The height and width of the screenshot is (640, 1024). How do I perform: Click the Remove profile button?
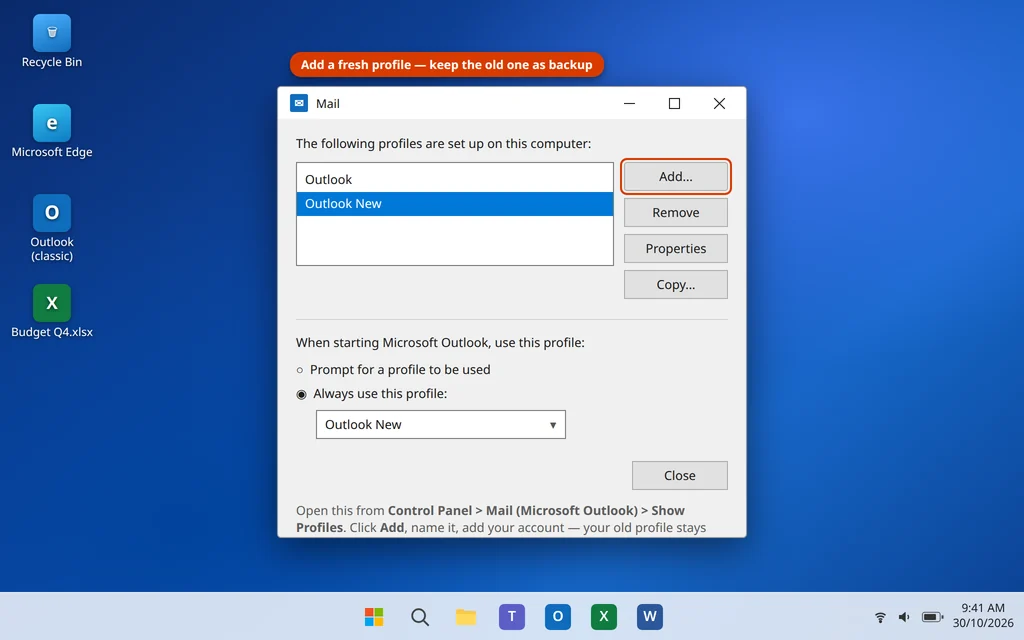click(675, 212)
